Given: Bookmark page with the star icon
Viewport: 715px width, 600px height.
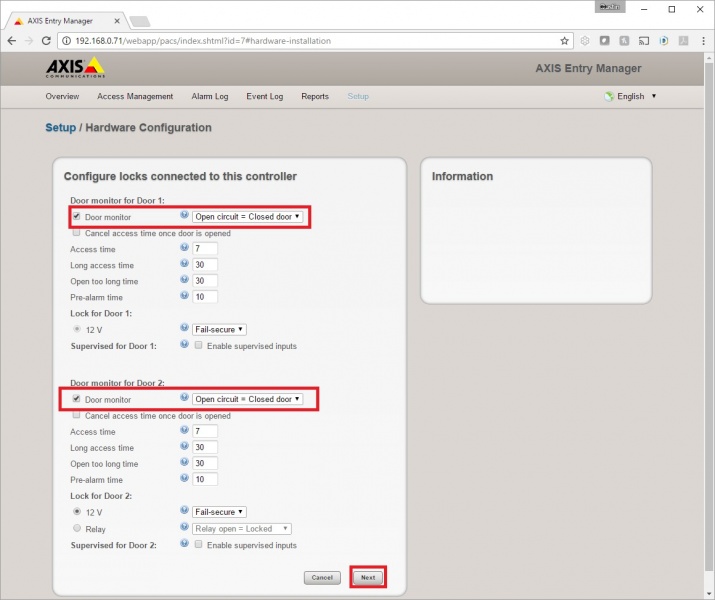Looking at the screenshot, I should (565, 41).
